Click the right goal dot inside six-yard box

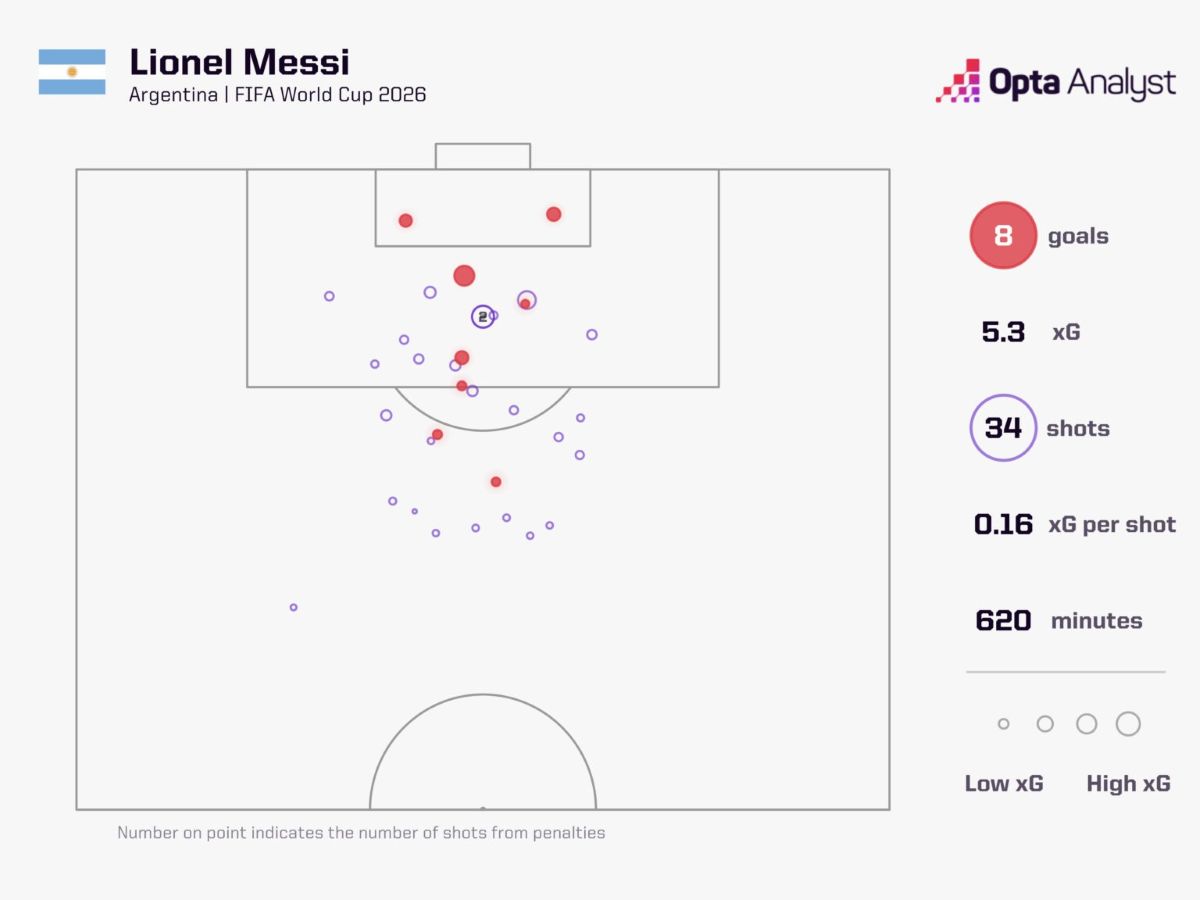[553, 214]
